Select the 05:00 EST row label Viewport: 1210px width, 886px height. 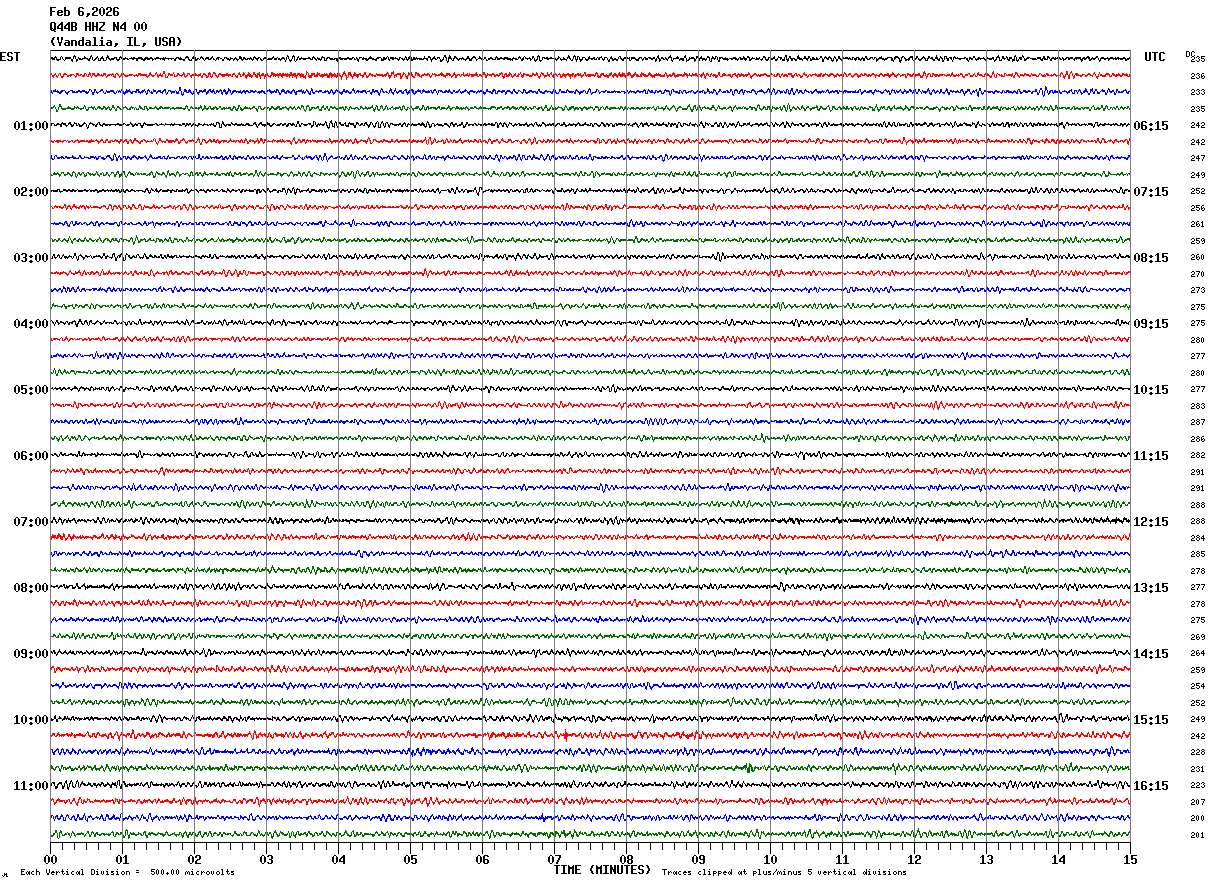point(31,390)
